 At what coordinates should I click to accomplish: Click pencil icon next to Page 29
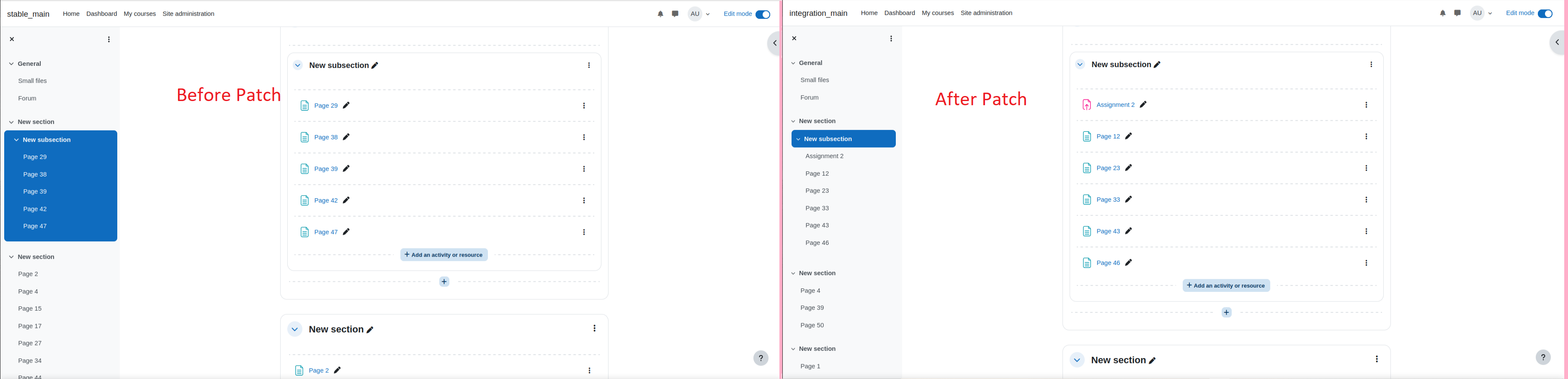point(346,105)
